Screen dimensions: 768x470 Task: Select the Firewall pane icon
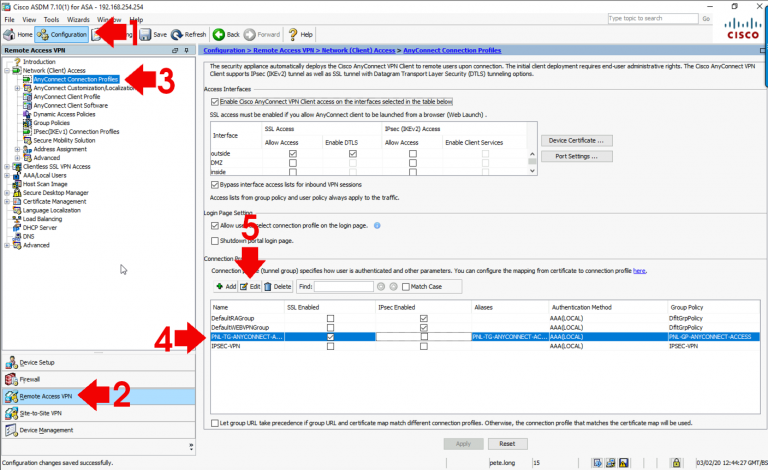click(x=11, y=379)
